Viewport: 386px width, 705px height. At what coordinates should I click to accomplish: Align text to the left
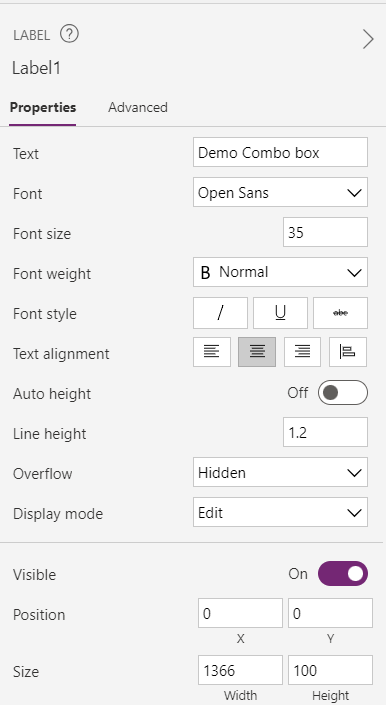(x=212, y=352)
